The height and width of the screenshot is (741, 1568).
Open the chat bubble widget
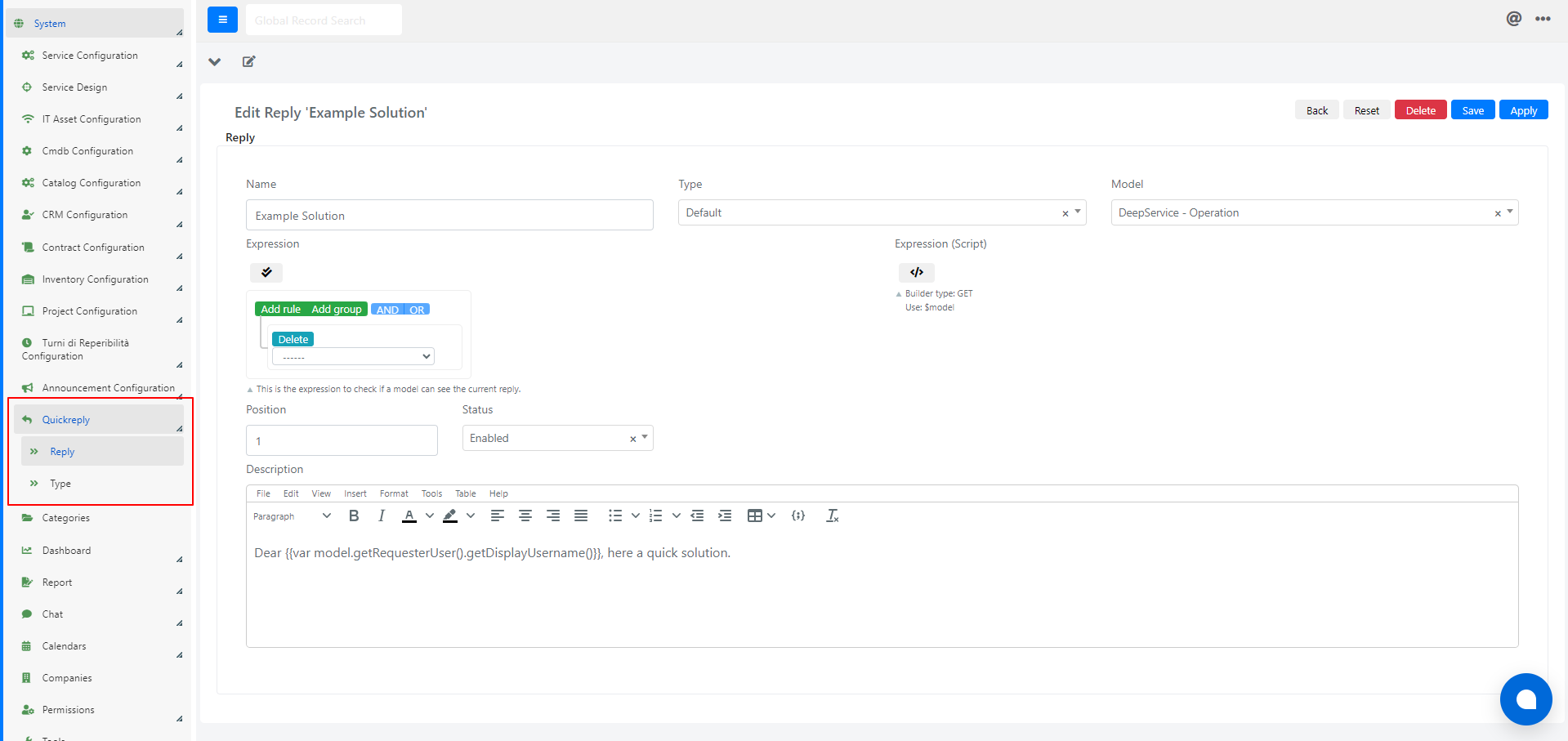click(1526, 699)
